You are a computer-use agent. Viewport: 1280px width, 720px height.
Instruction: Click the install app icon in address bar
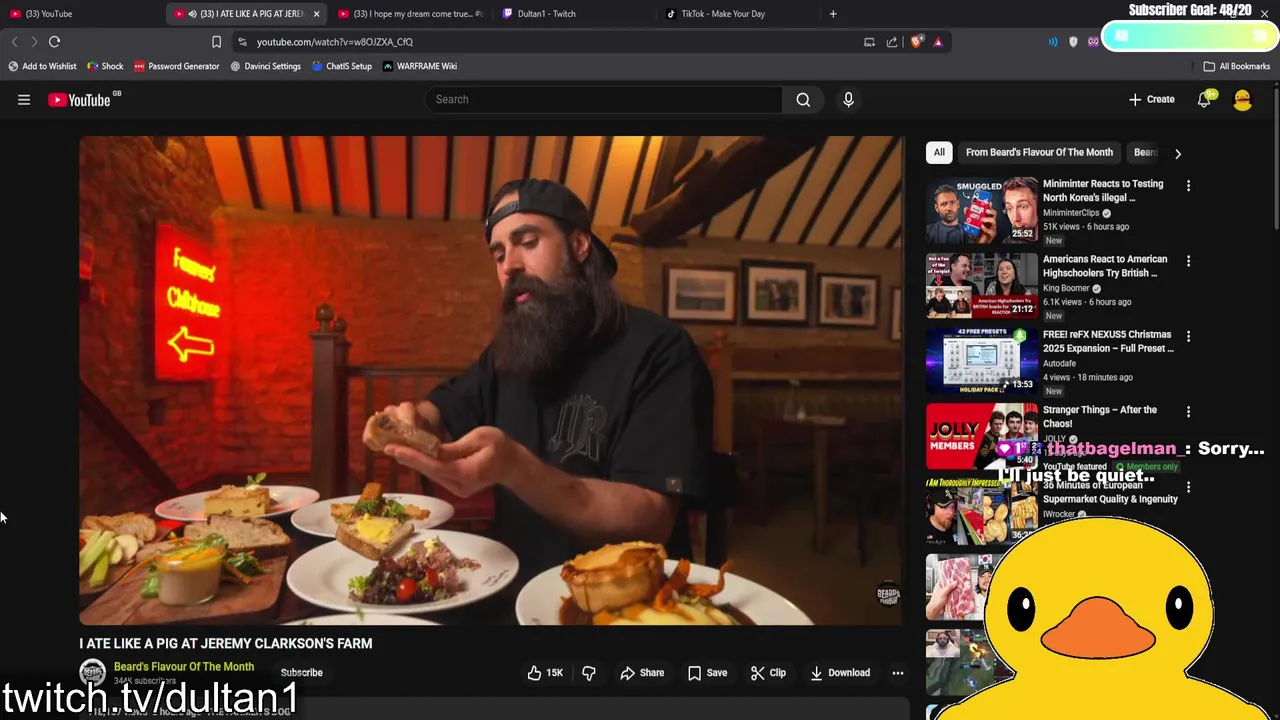click(869, 42)
